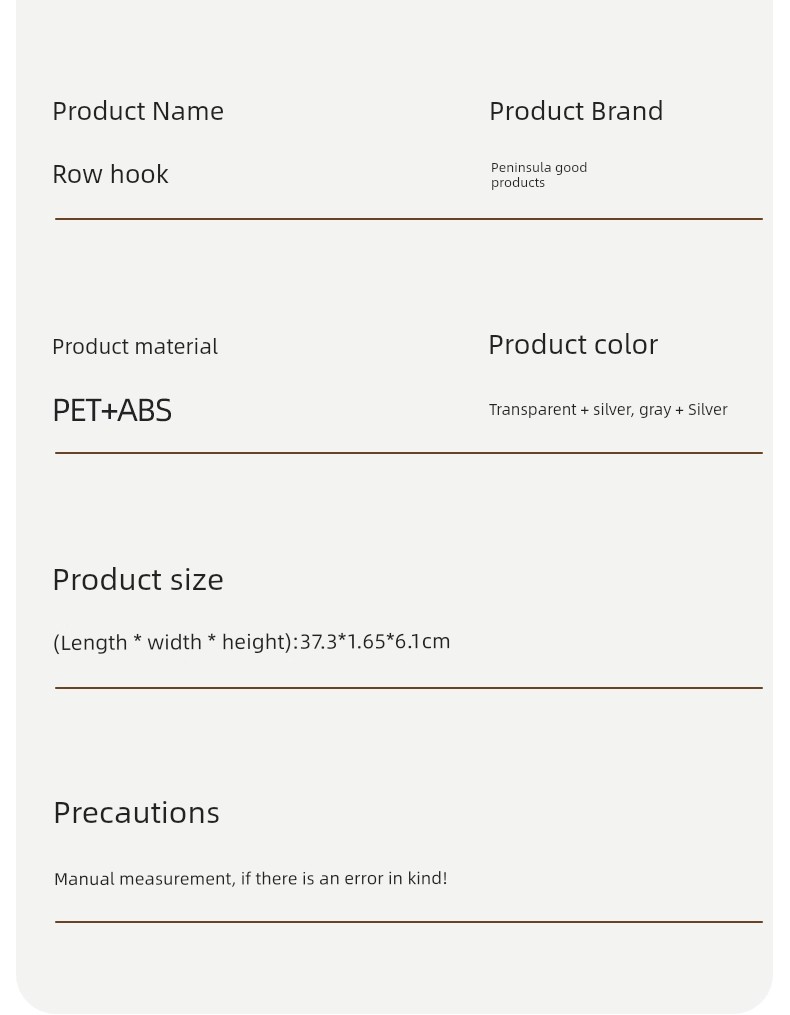The height and width of the screenshot is (1015, 790).
Task: Click the Product size heading
Action: [138, 579]
